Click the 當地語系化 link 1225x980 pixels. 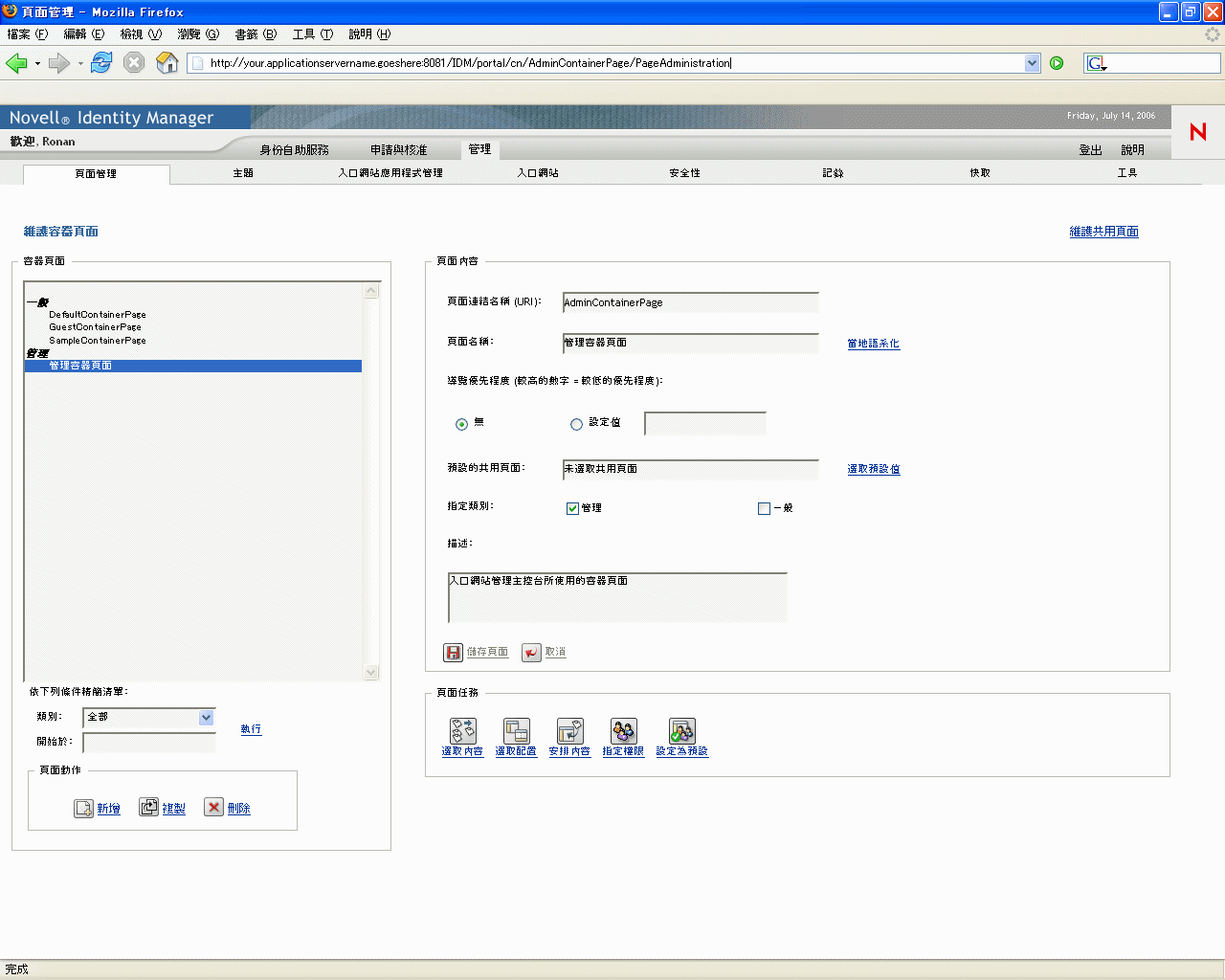coord(874,344)
